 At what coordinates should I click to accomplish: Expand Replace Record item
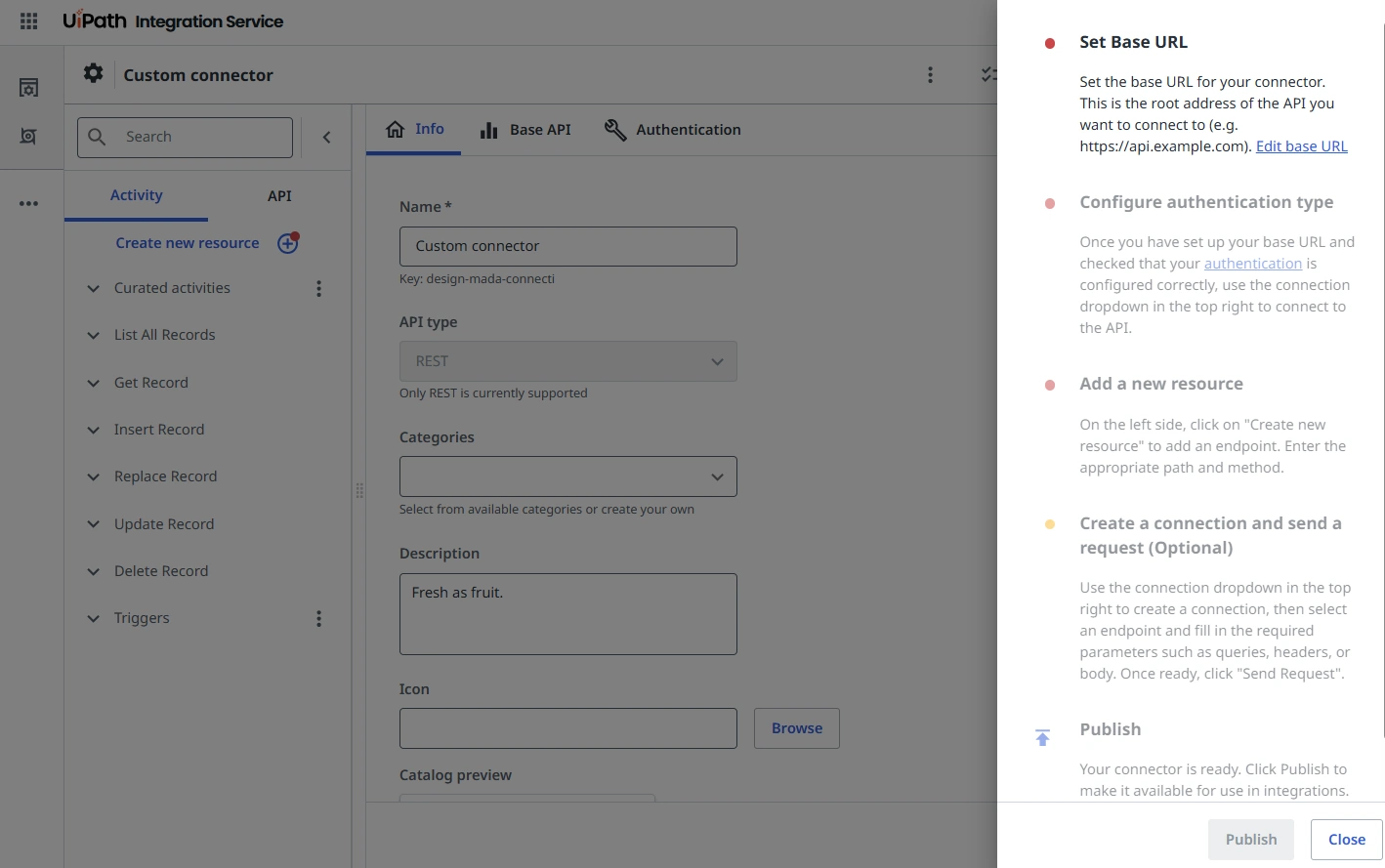click(94, 476)
